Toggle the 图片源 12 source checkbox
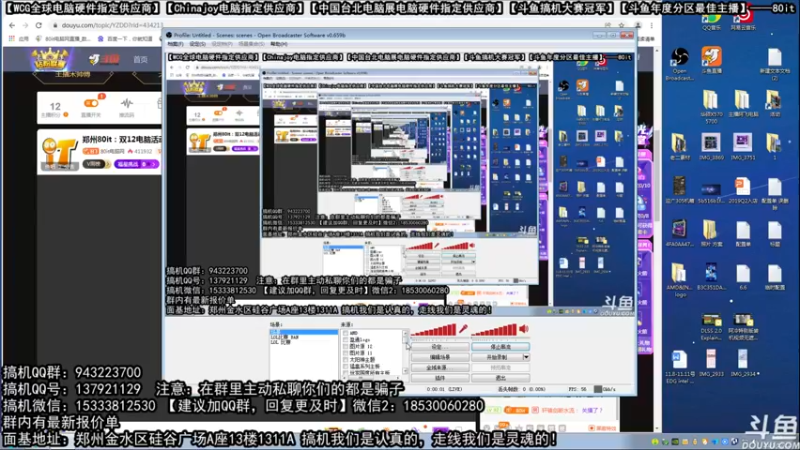Viewport: 800px width, 450px height. [x=345, y=346]
